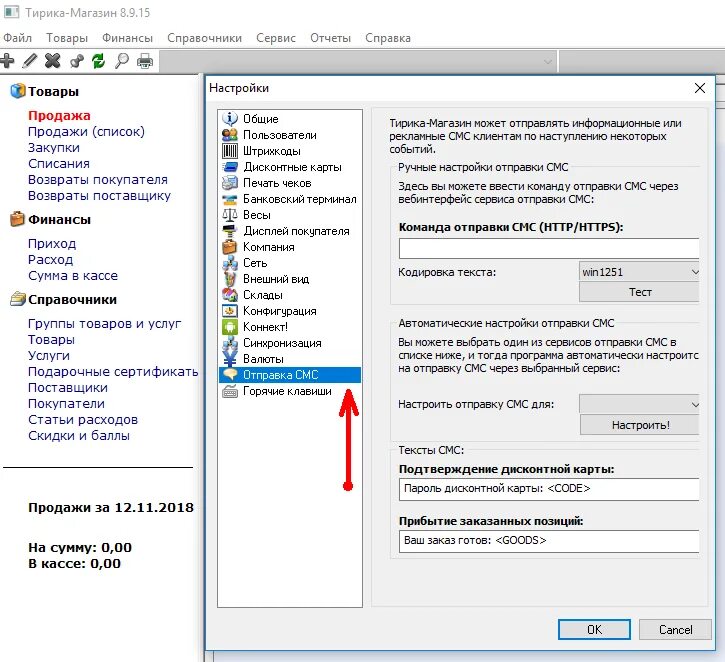Open Закупки in sidebar

click(54, 148)
